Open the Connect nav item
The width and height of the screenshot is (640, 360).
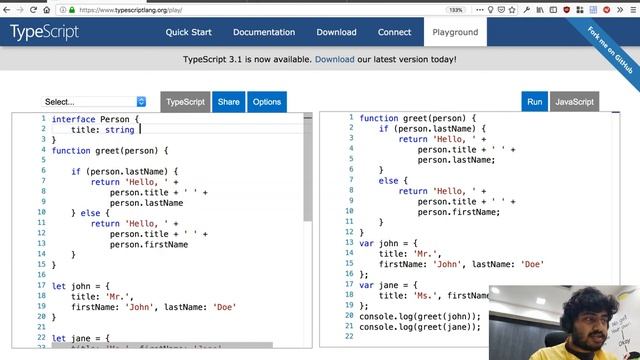(x=394, y=32)
